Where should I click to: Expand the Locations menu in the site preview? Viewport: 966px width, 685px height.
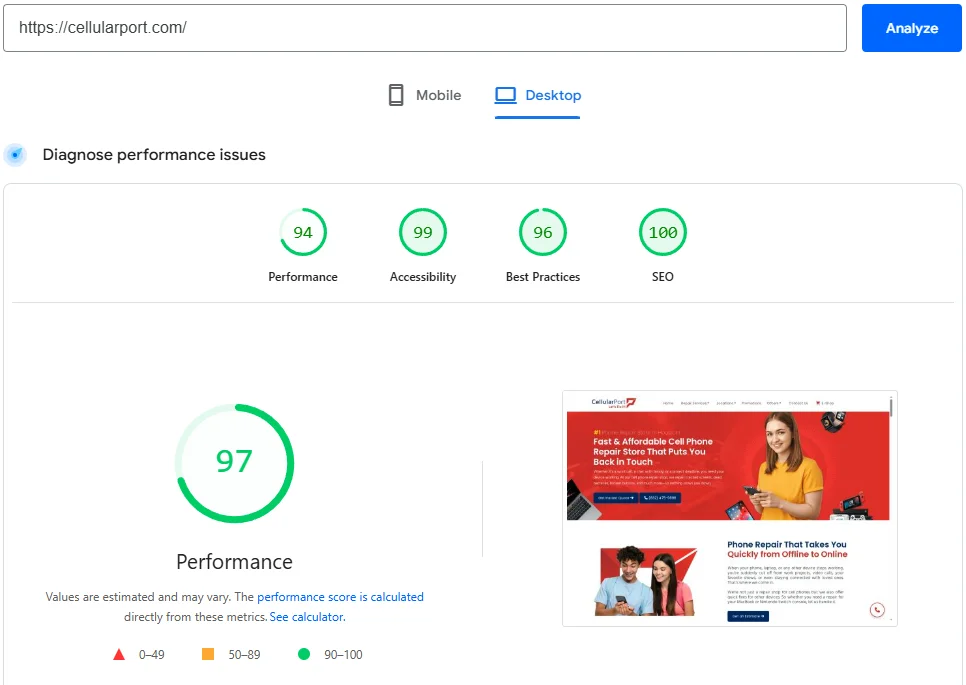(x=726, y=403)
